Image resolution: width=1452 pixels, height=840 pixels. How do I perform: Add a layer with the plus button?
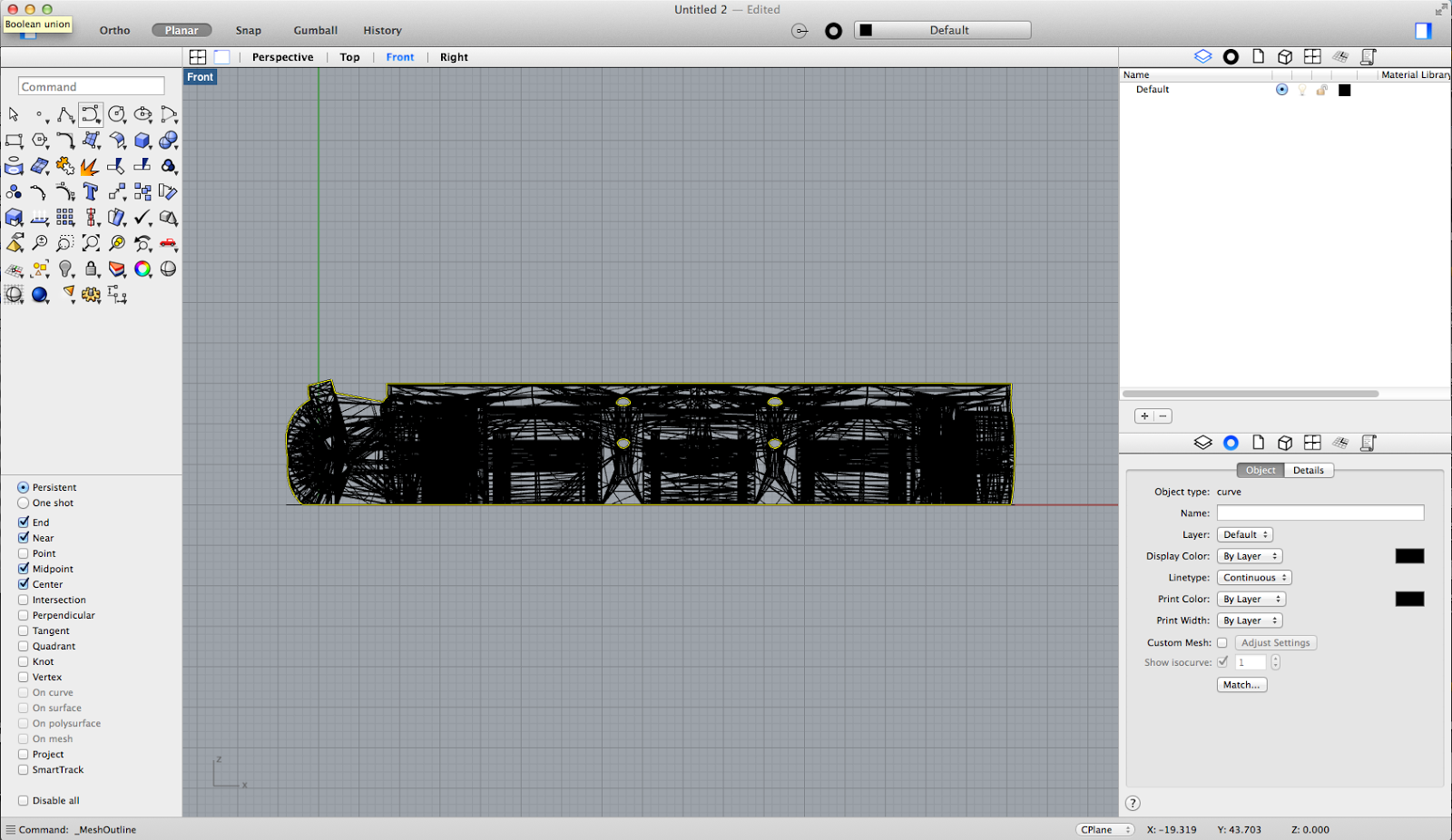coord(1144,415)
